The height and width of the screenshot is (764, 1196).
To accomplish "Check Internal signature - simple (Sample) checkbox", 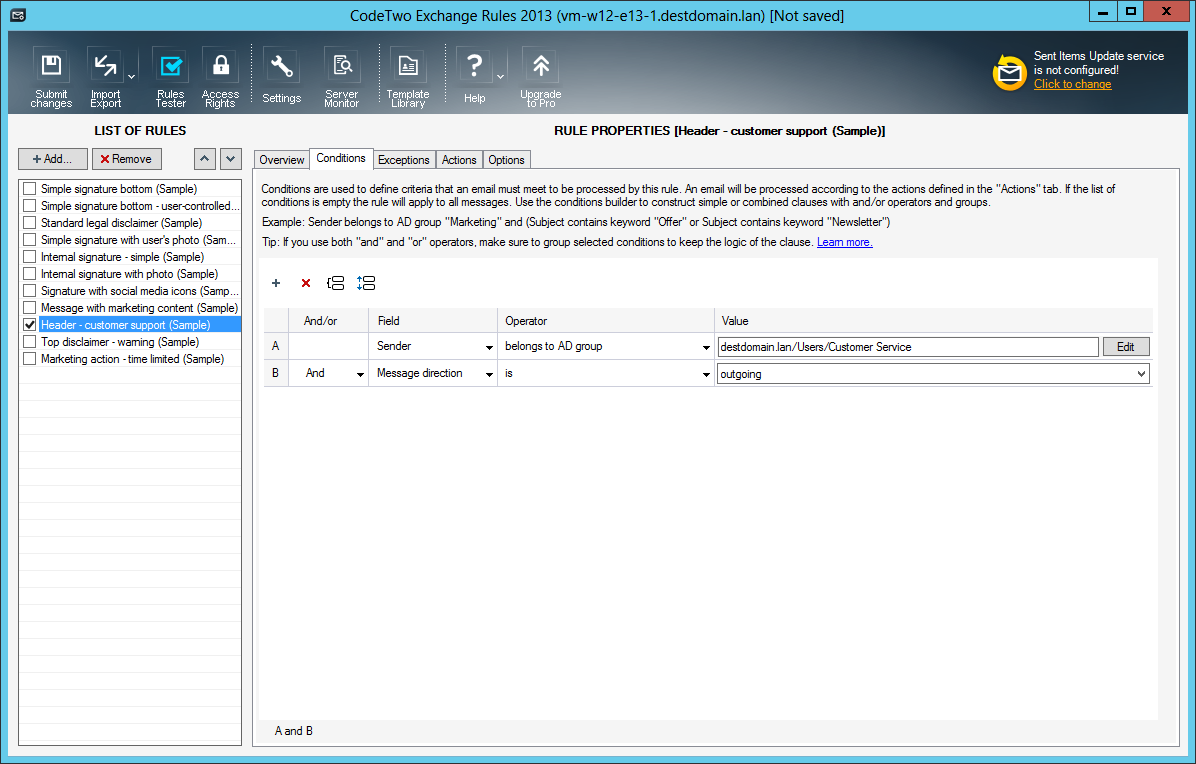I will point(30,256).
